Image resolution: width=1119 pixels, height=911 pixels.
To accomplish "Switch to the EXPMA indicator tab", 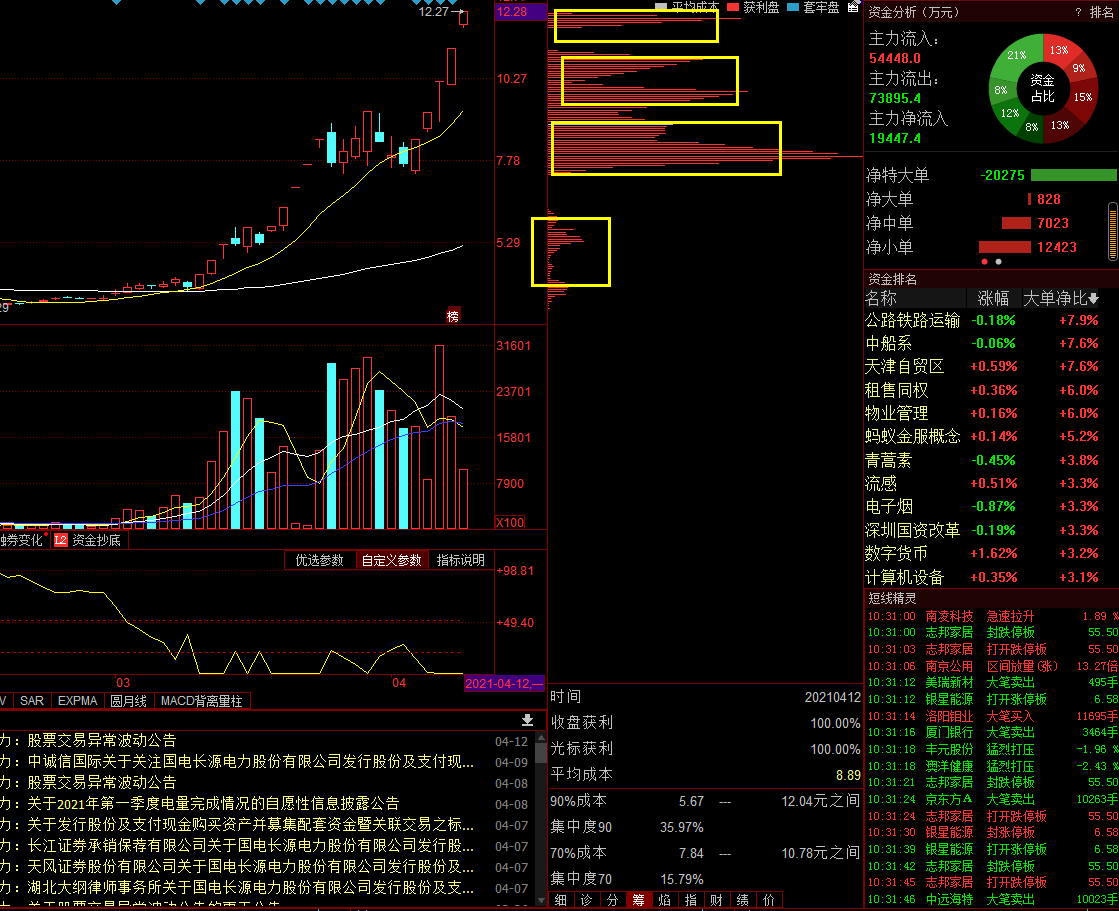I will 77,701.
